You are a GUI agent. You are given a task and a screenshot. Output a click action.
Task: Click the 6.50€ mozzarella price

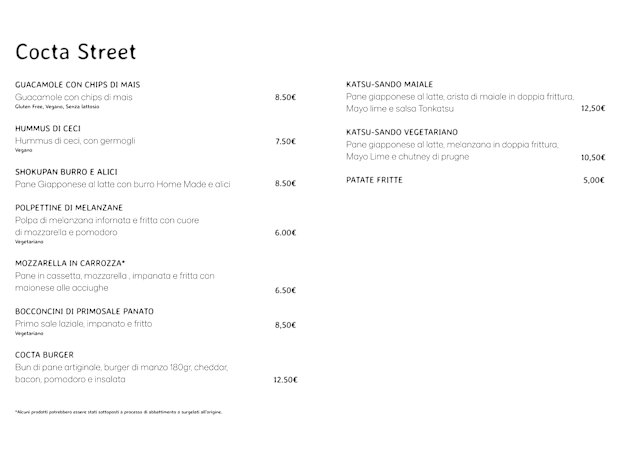[285, 290]
